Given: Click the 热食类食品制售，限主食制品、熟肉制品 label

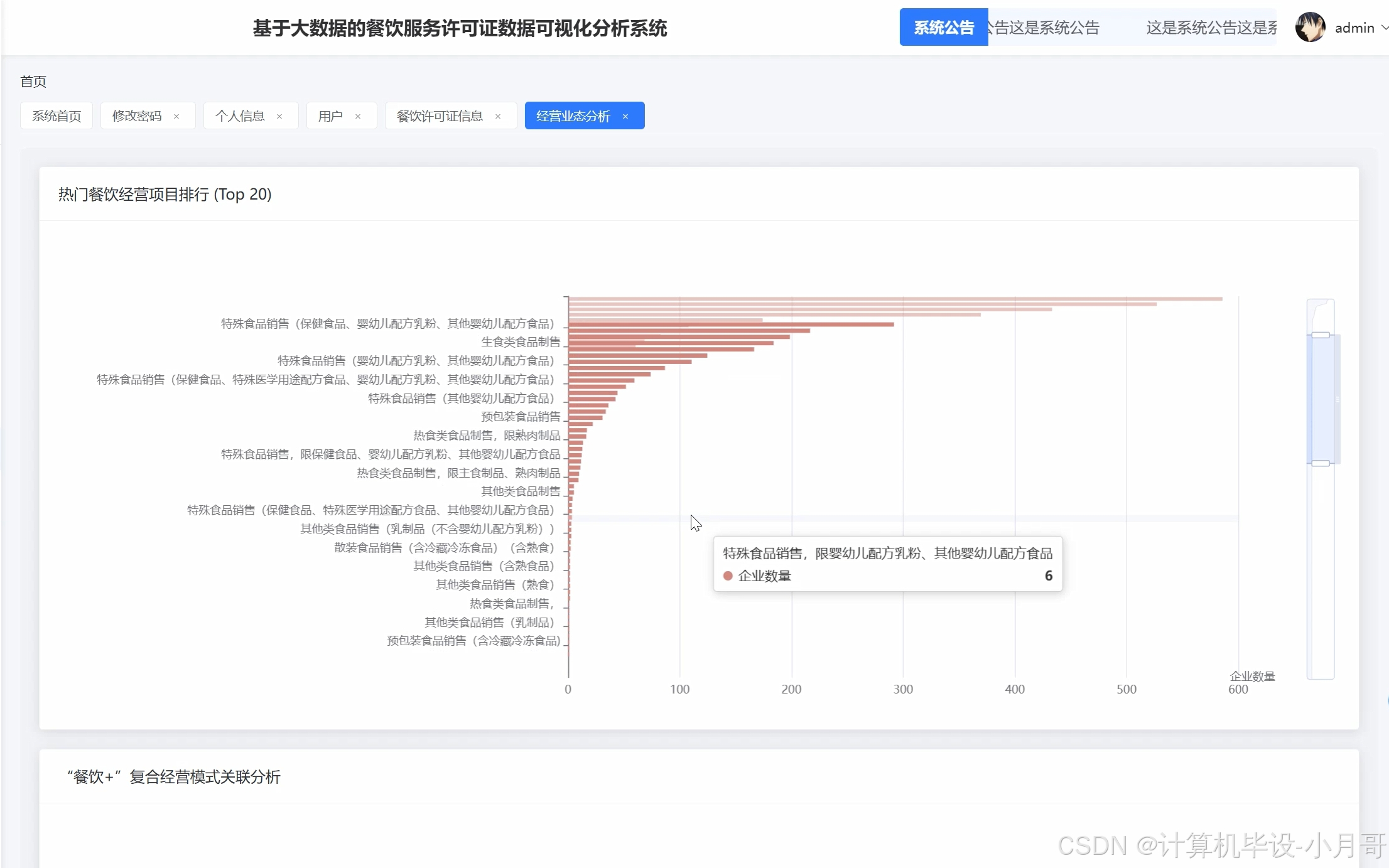Looking at the screenshot, I should [458, 473].
